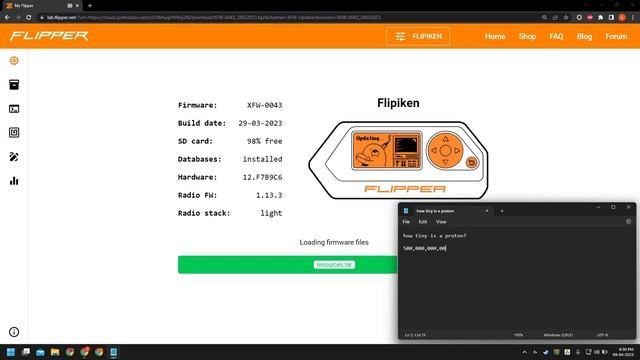
Task: Click 'how tiny is a proton?' text line
Action: coord(434,236)
